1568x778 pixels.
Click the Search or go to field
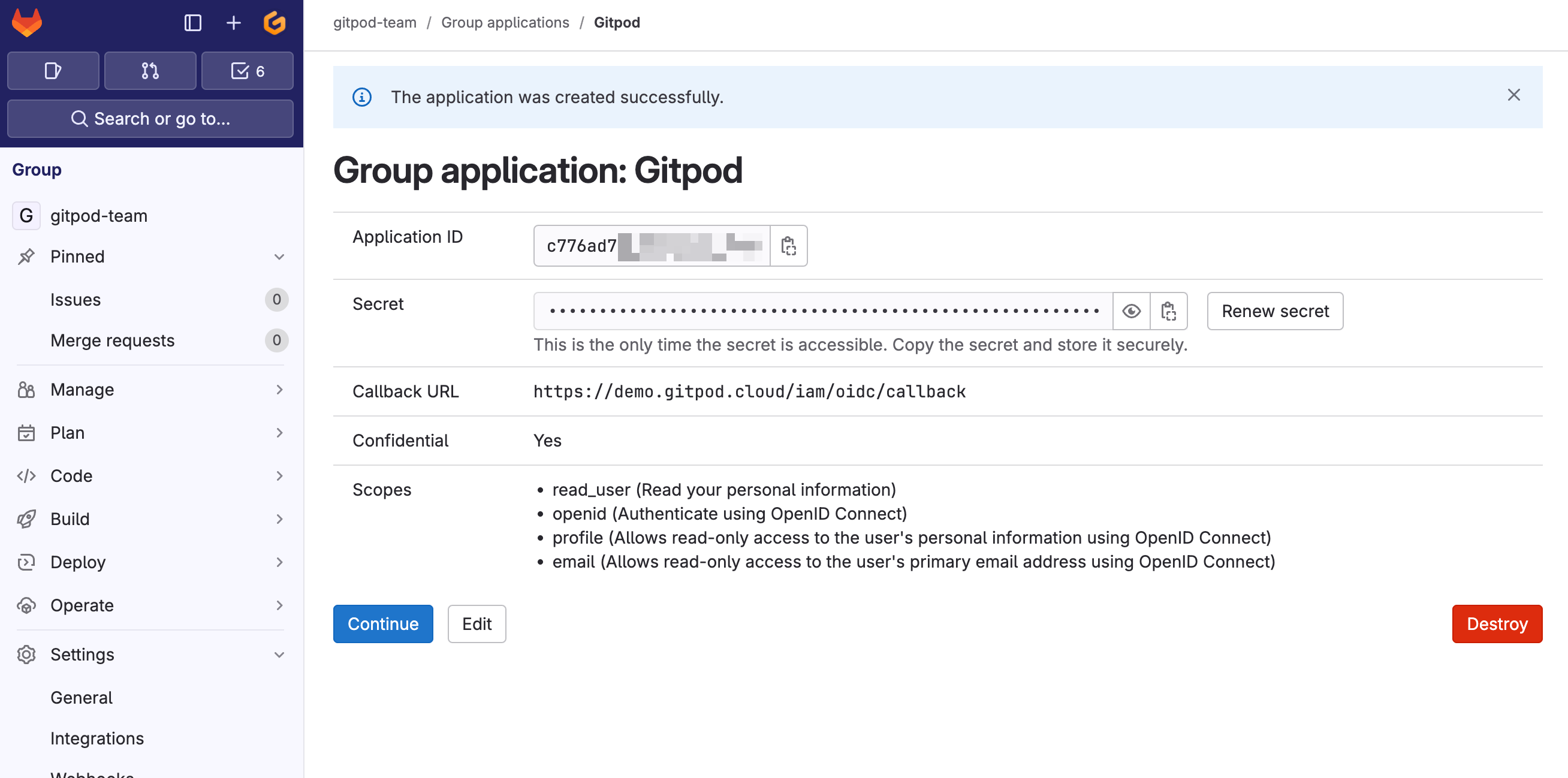tap(150, 119)
